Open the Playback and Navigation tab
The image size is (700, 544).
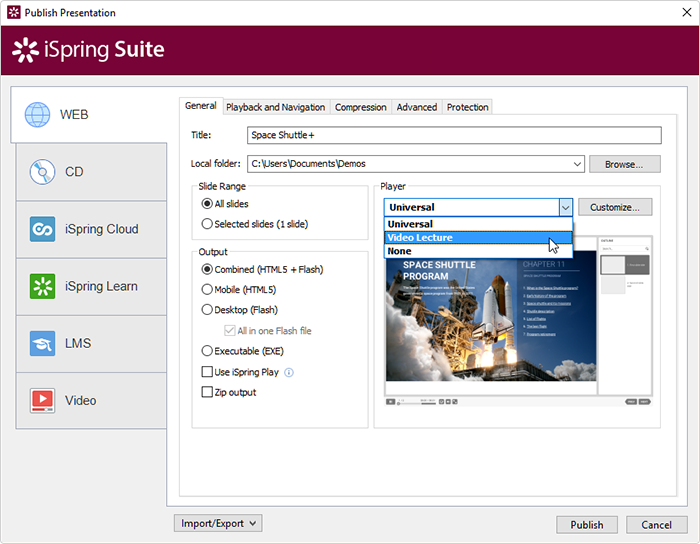tap(275, 108)
